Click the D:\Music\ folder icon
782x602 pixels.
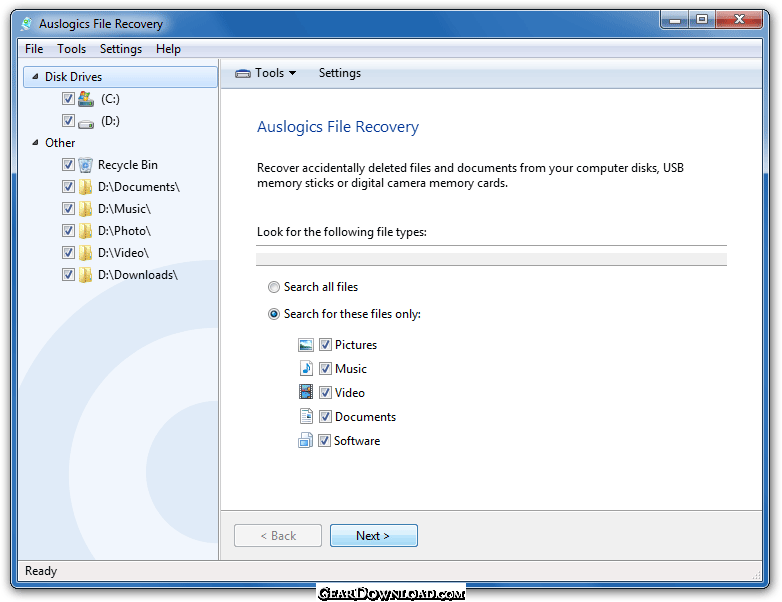tap(86, 209)
